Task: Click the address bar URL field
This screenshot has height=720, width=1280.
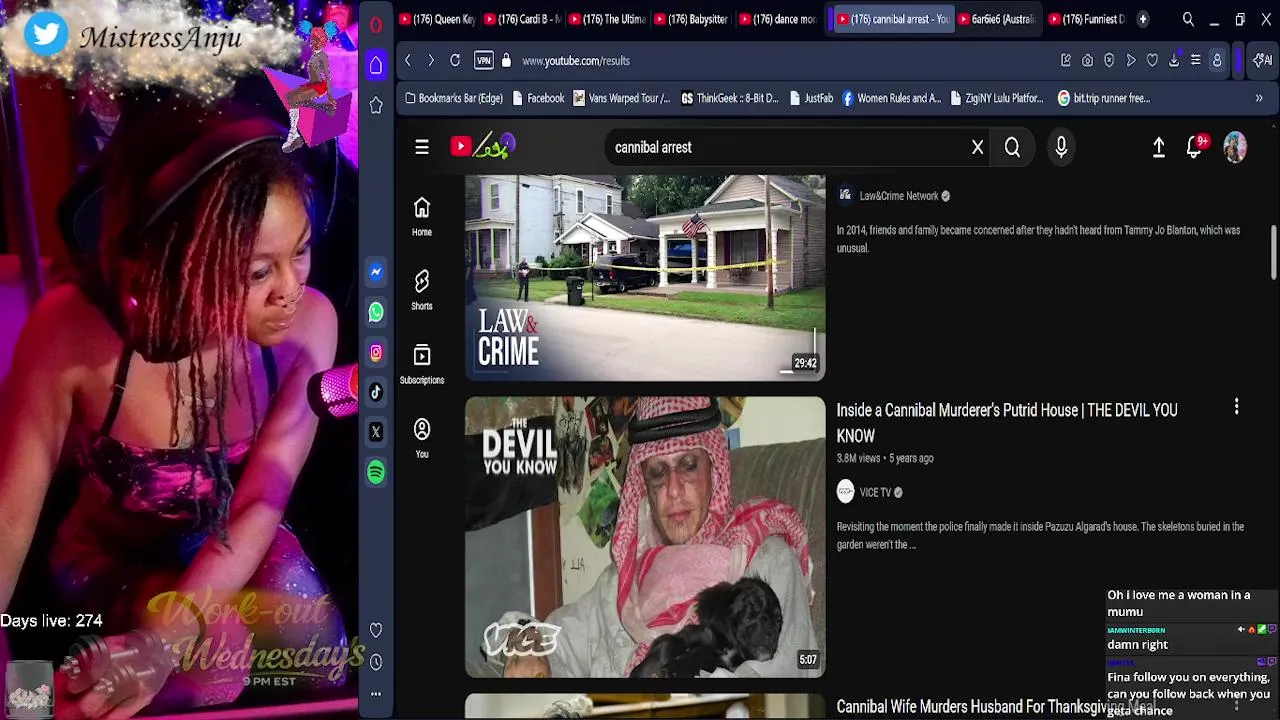Action: (x=780, y=60)
